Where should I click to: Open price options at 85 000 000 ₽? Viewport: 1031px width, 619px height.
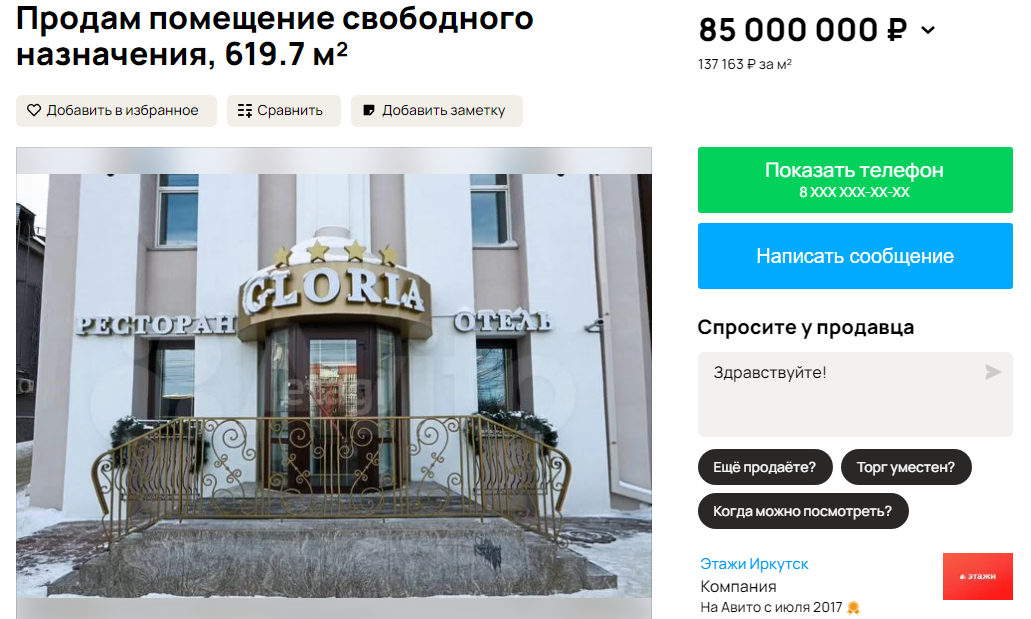coord(802,30)
